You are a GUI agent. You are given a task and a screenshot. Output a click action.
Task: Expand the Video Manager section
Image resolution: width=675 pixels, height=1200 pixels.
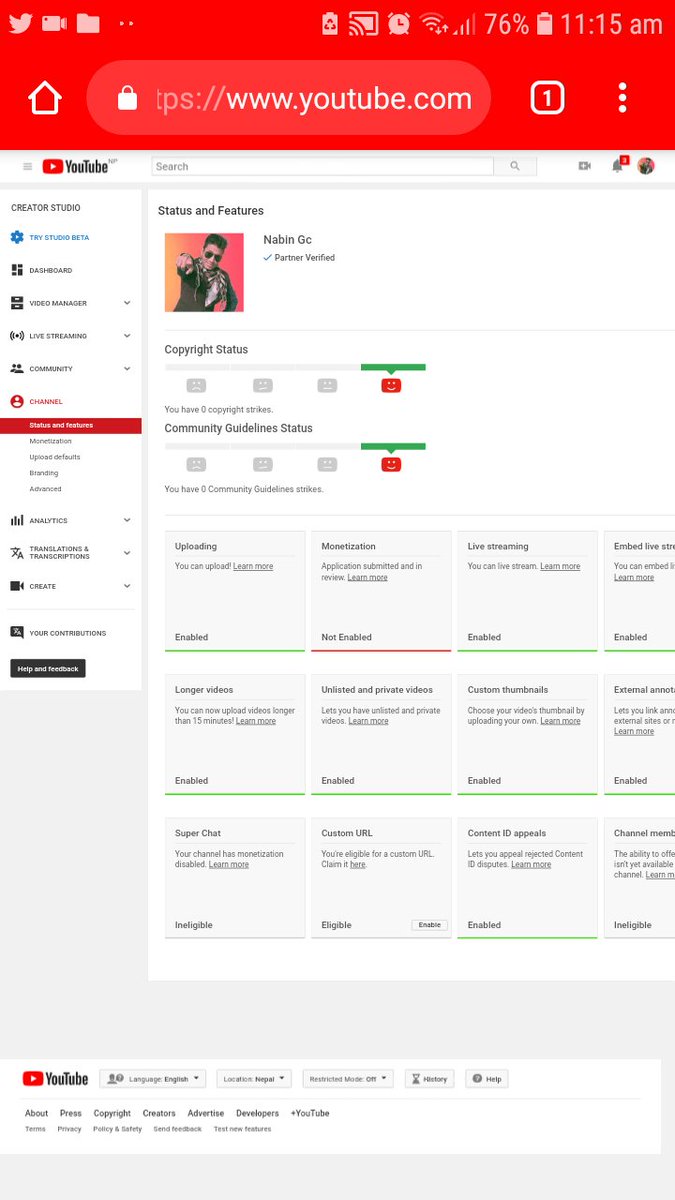click(x=127, y=303)
